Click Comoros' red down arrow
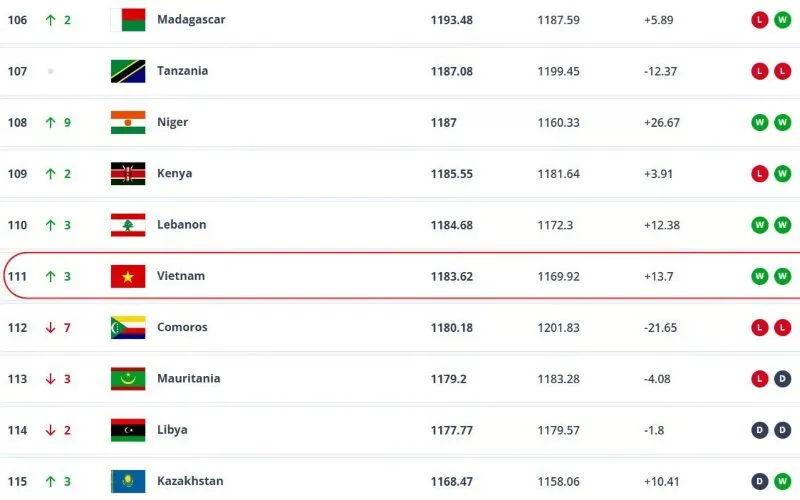Screen dimensions: 800x500 tap(50, 327)
